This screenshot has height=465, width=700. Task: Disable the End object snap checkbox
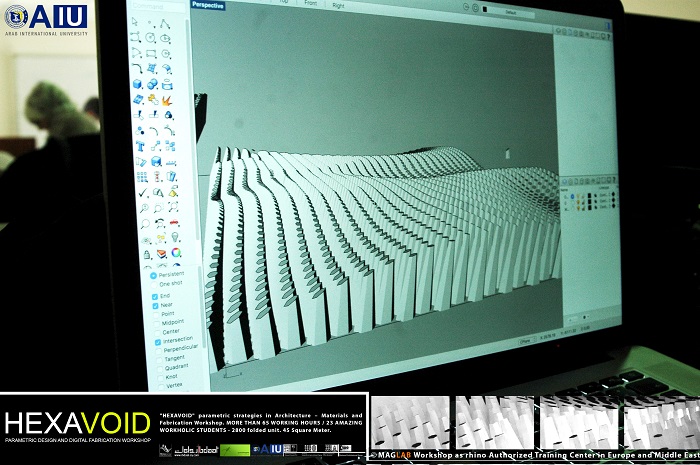pyautogui.click(x=155, y=297)
